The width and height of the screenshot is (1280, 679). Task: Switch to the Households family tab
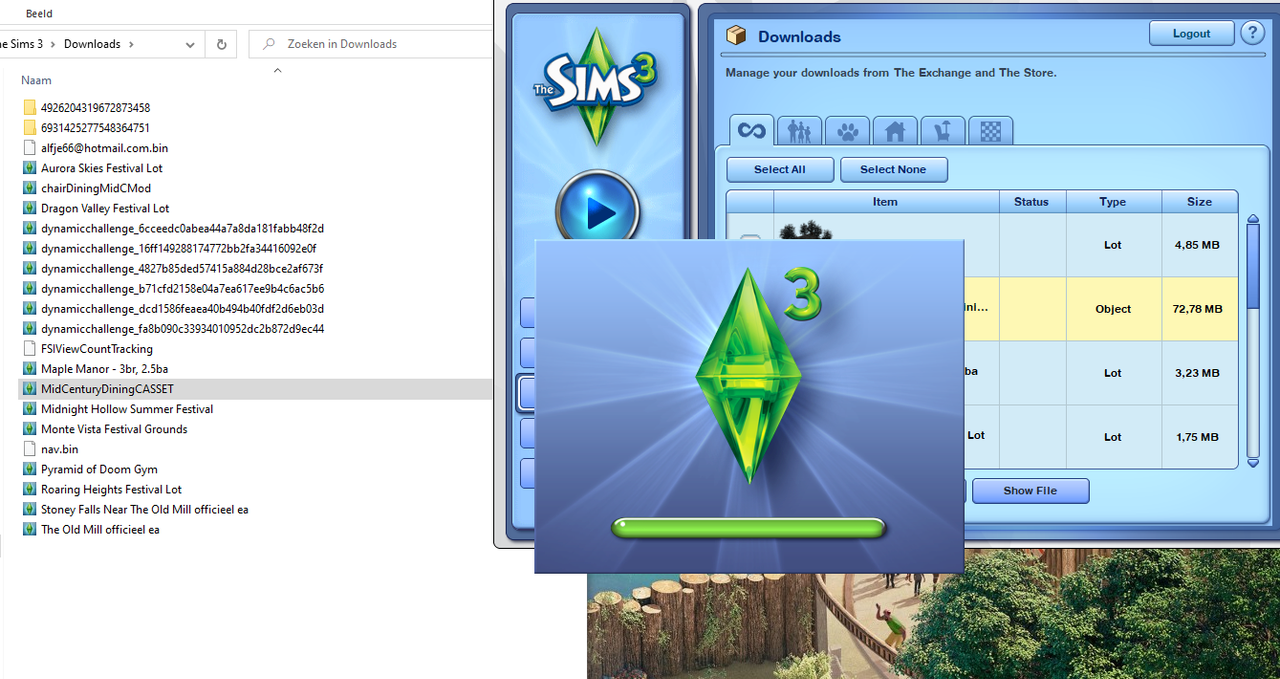tap(799, 131)
